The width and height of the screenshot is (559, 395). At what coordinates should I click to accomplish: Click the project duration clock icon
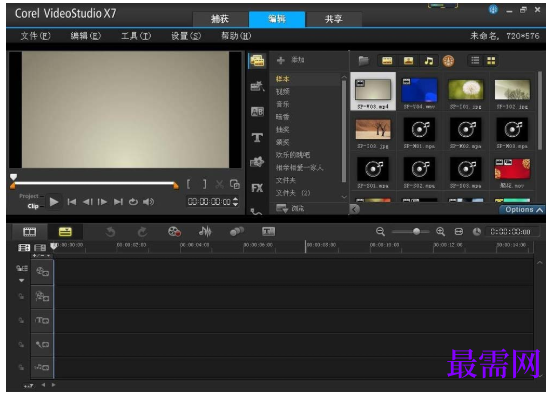pos(477,232)
